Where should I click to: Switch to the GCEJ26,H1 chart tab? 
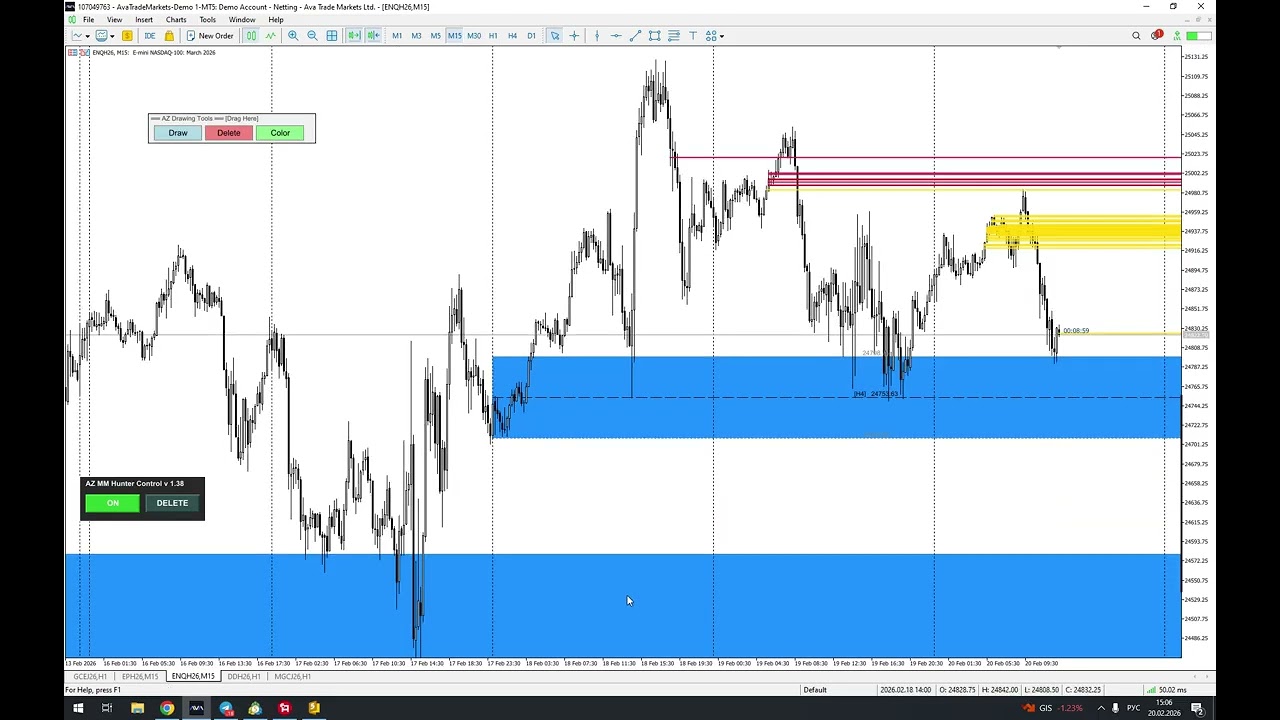click(90, 676)
